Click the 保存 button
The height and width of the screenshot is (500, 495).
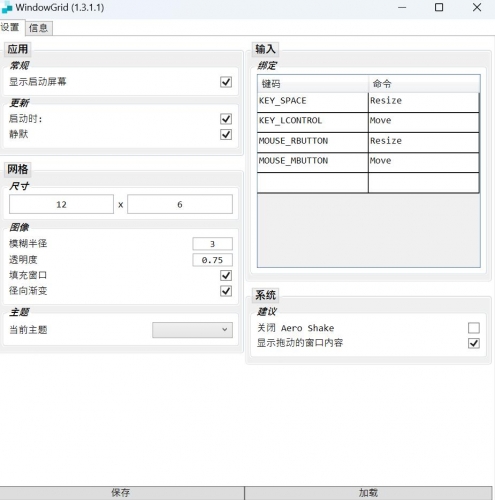coord(122,493)
